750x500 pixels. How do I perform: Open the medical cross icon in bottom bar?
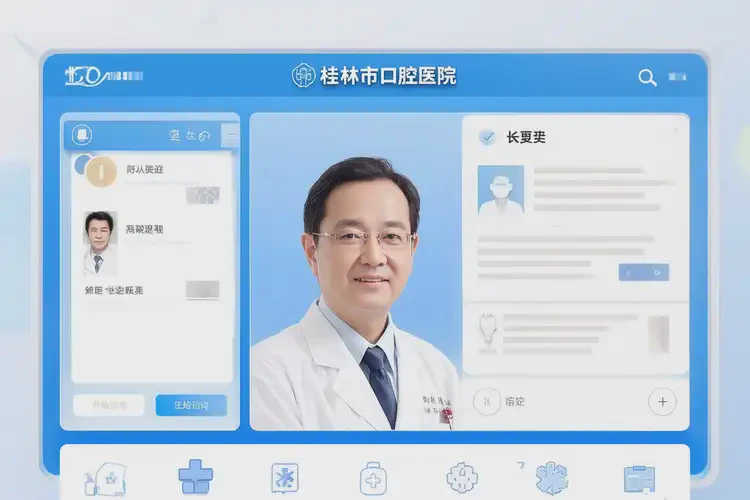tap(195, 476)
